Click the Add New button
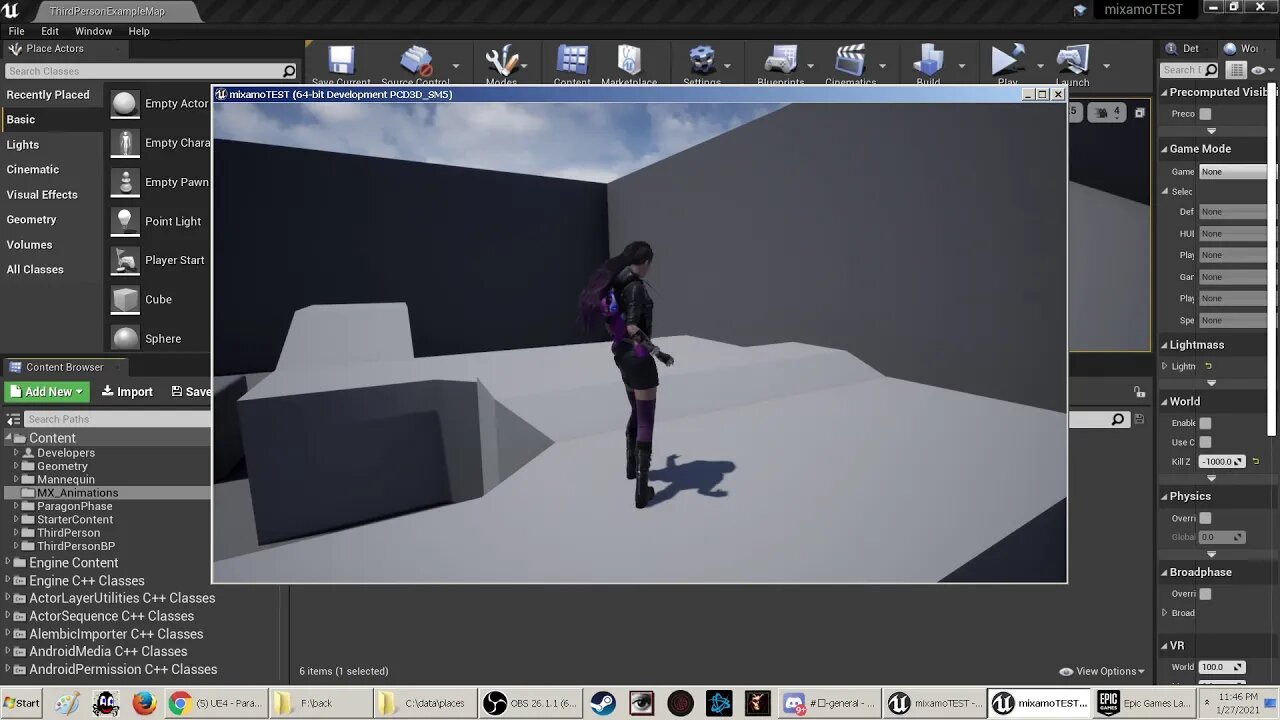 [47, 392]
